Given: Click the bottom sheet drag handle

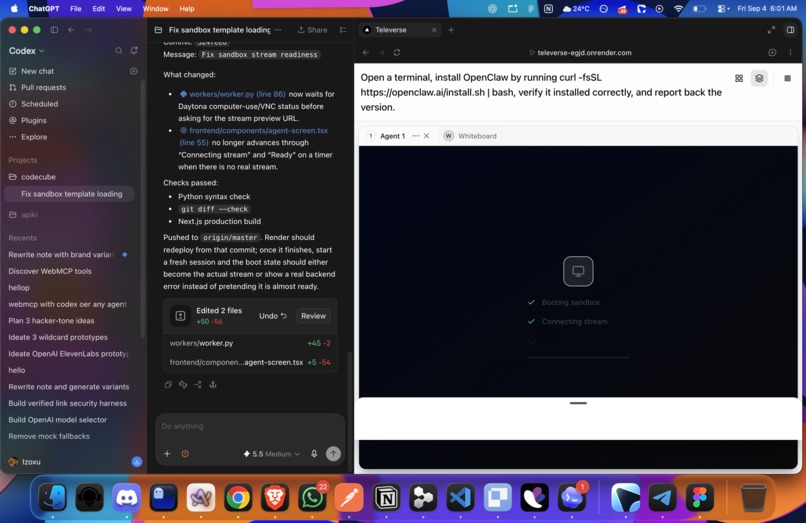Looking at the screenshot, I should coord(578,403).
